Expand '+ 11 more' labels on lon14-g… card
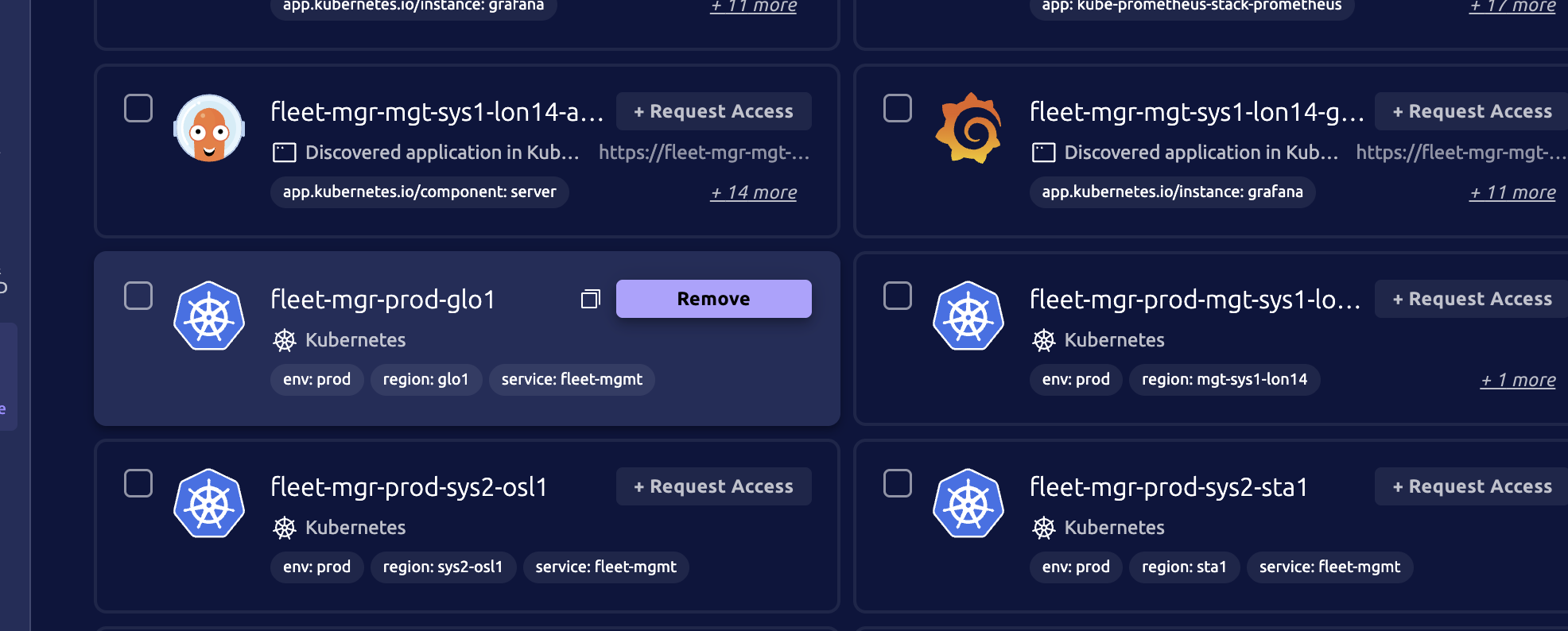 point(1512,192)
